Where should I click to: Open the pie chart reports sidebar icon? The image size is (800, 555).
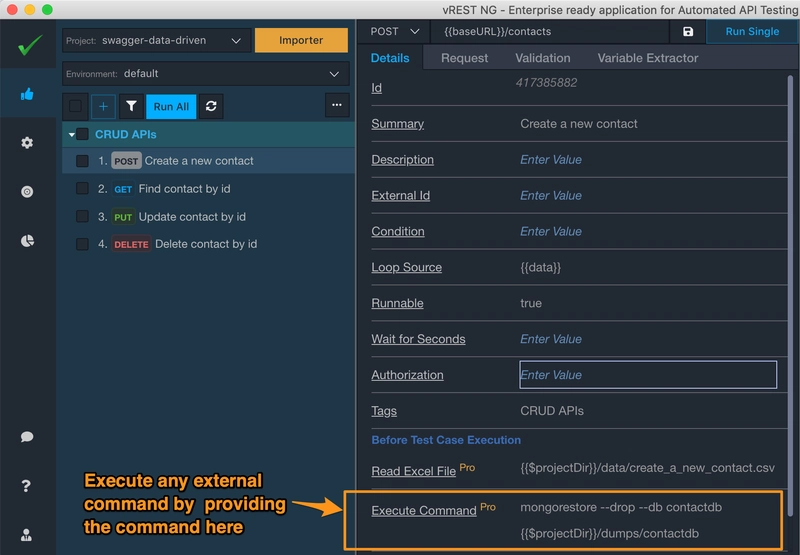[27, 241]
